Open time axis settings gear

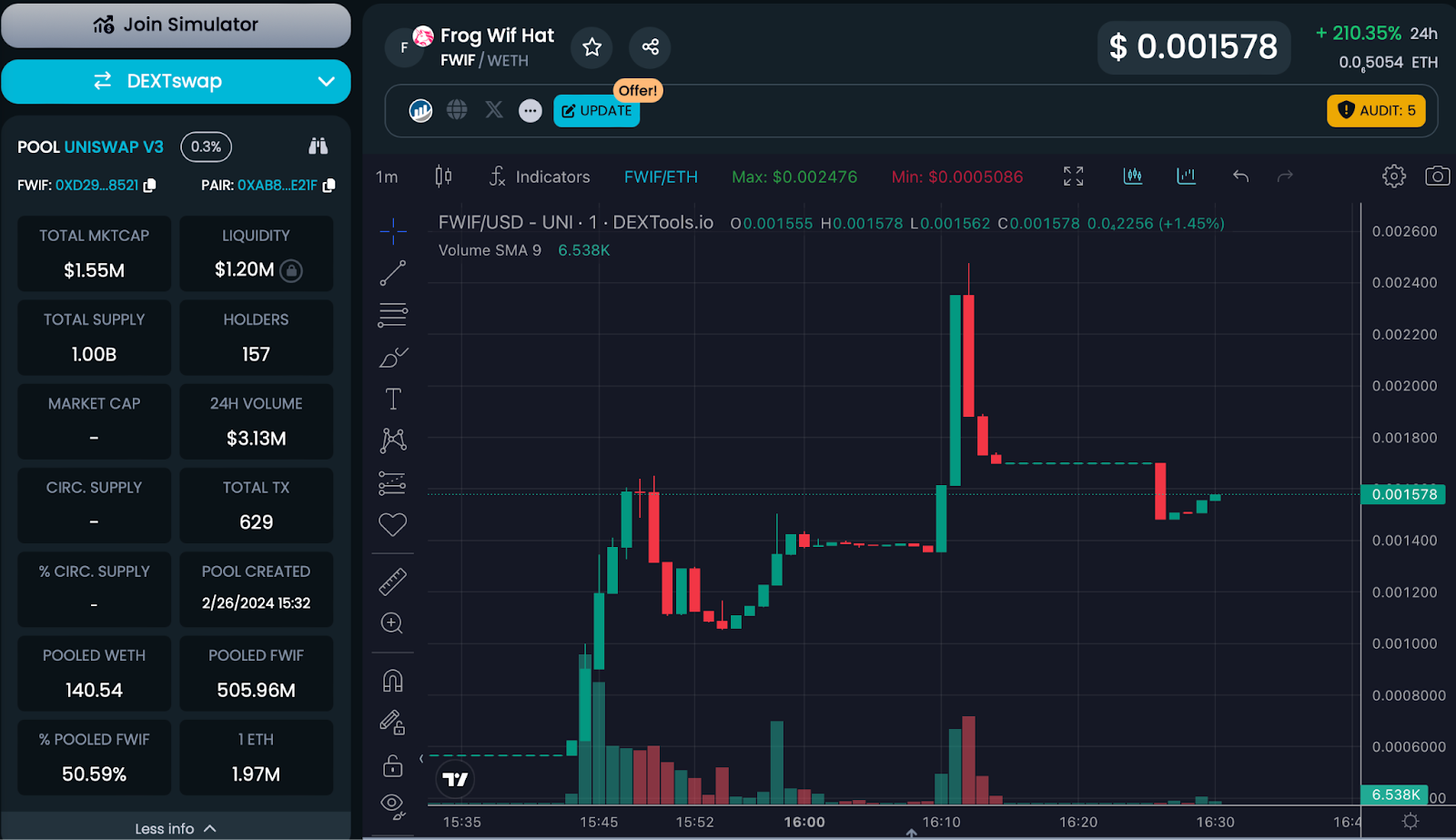(1410, 822)
